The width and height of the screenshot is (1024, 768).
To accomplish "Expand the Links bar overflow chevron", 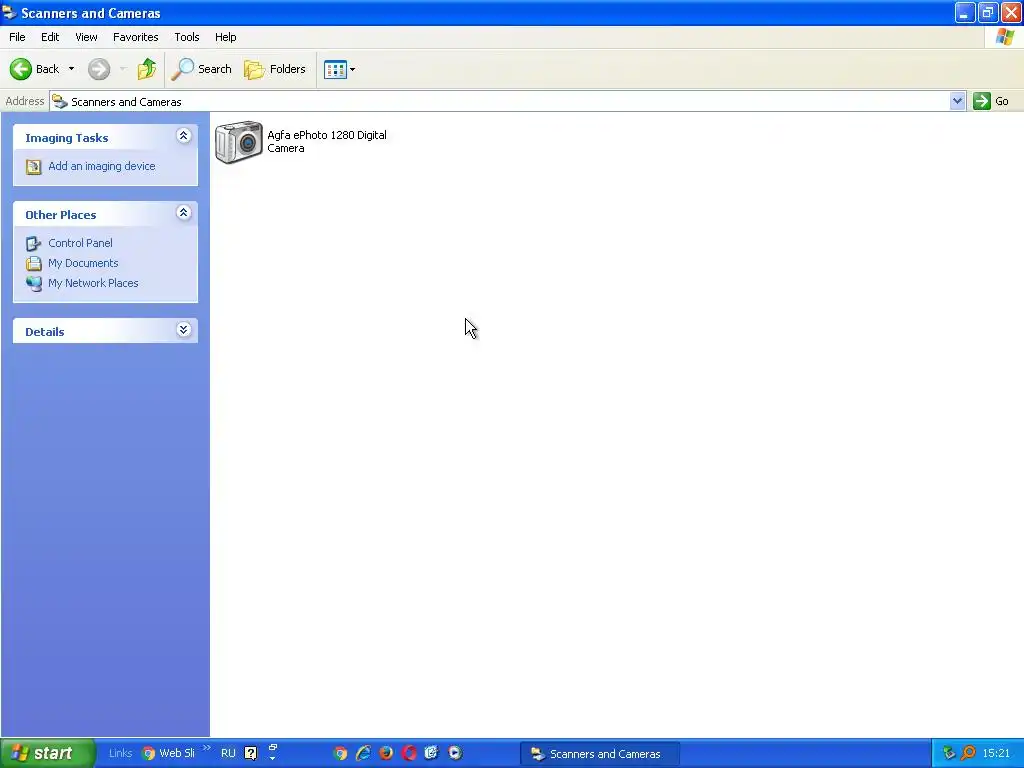I will pyautogui.click(x=206, y=748).
